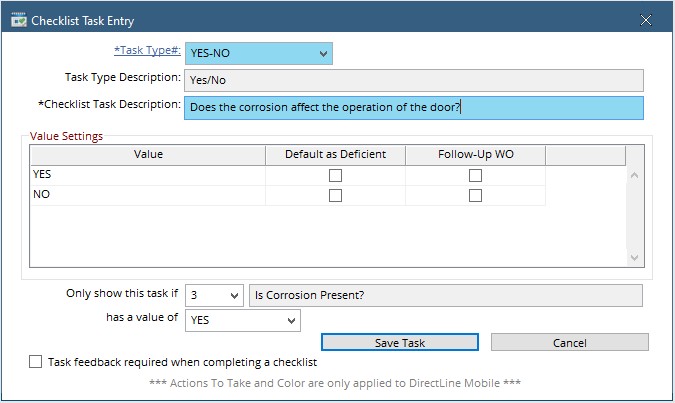The height and width of the screenshot is (403, 675).
Task: Click the Default as Deficient column header
Action: tap(335, 154)
